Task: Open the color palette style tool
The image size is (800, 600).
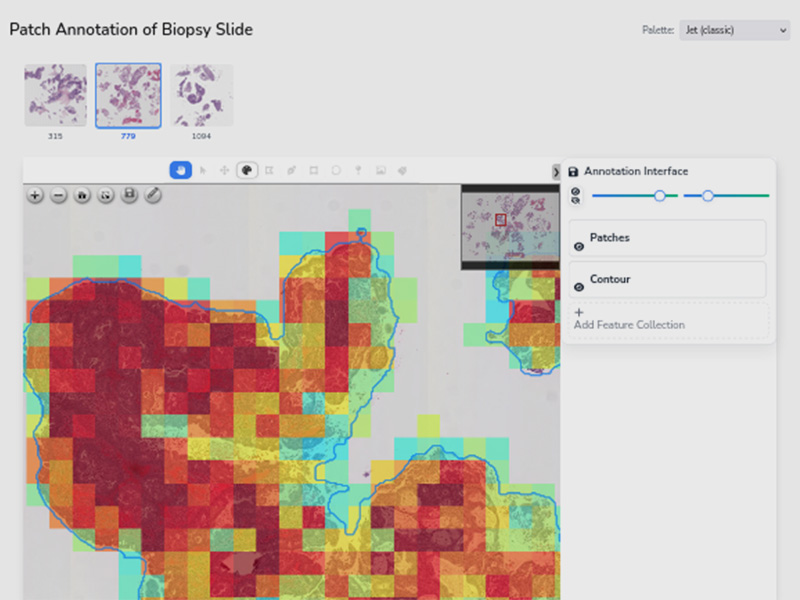Action: tap(247, 171)
